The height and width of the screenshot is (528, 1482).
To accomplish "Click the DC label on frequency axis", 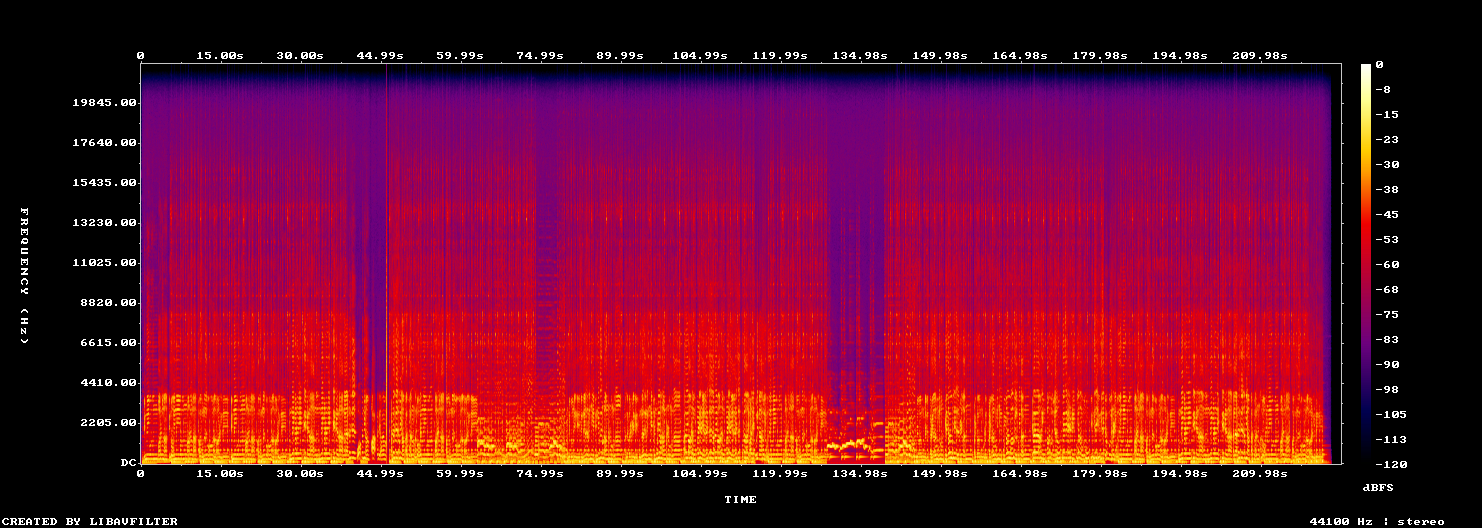I will (x=128, y=463).
